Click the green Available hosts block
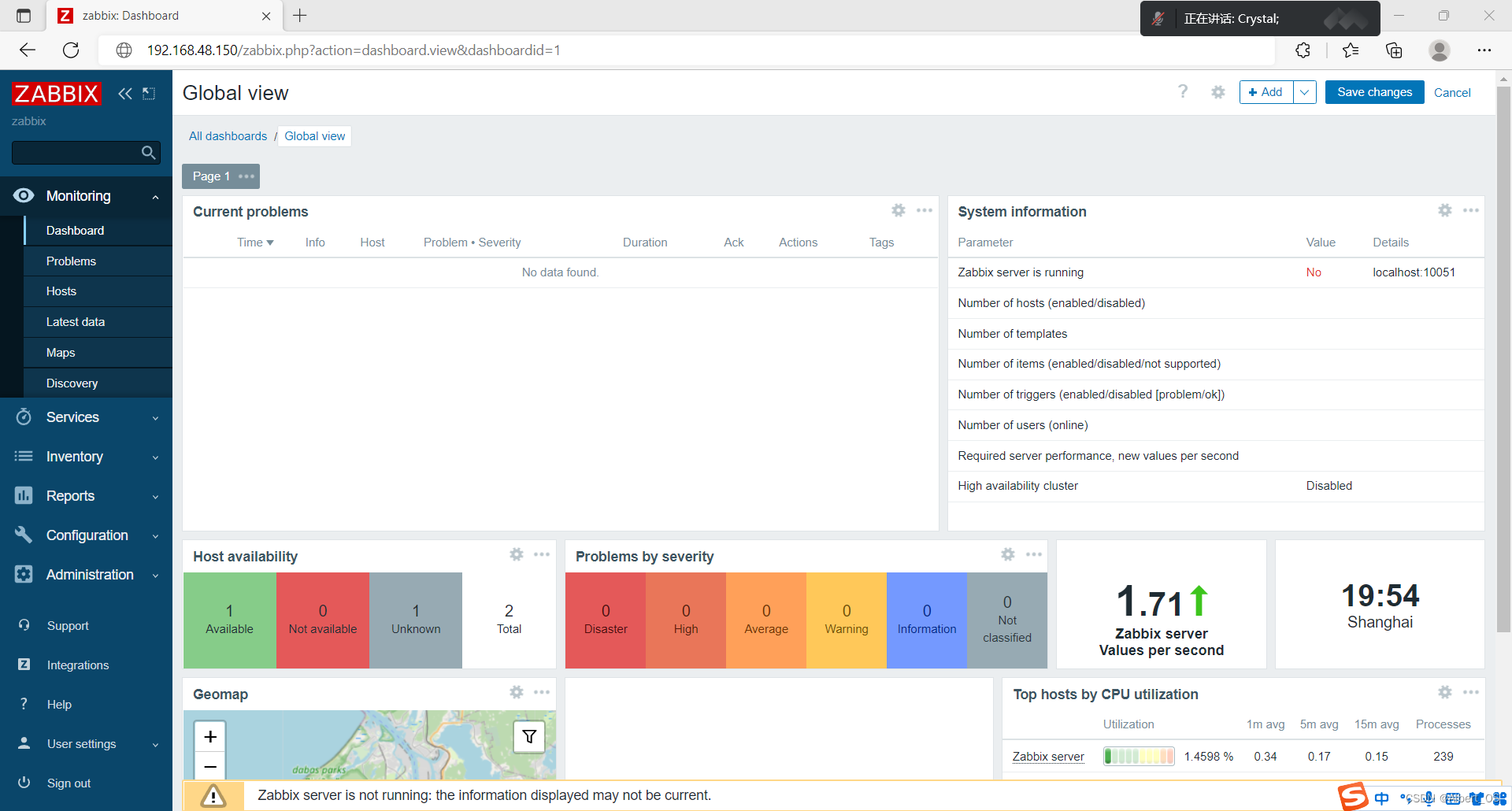 pos(230,620)
